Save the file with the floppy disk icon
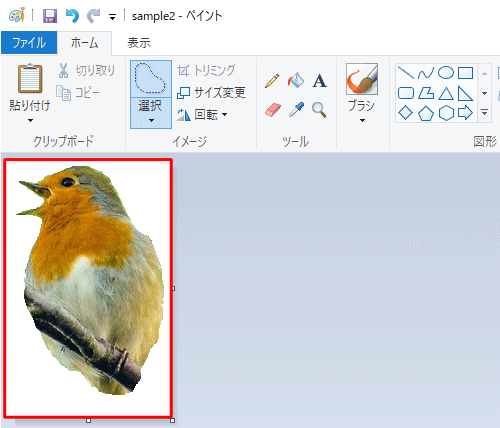 pyautogui.click(x=50, y=16)
